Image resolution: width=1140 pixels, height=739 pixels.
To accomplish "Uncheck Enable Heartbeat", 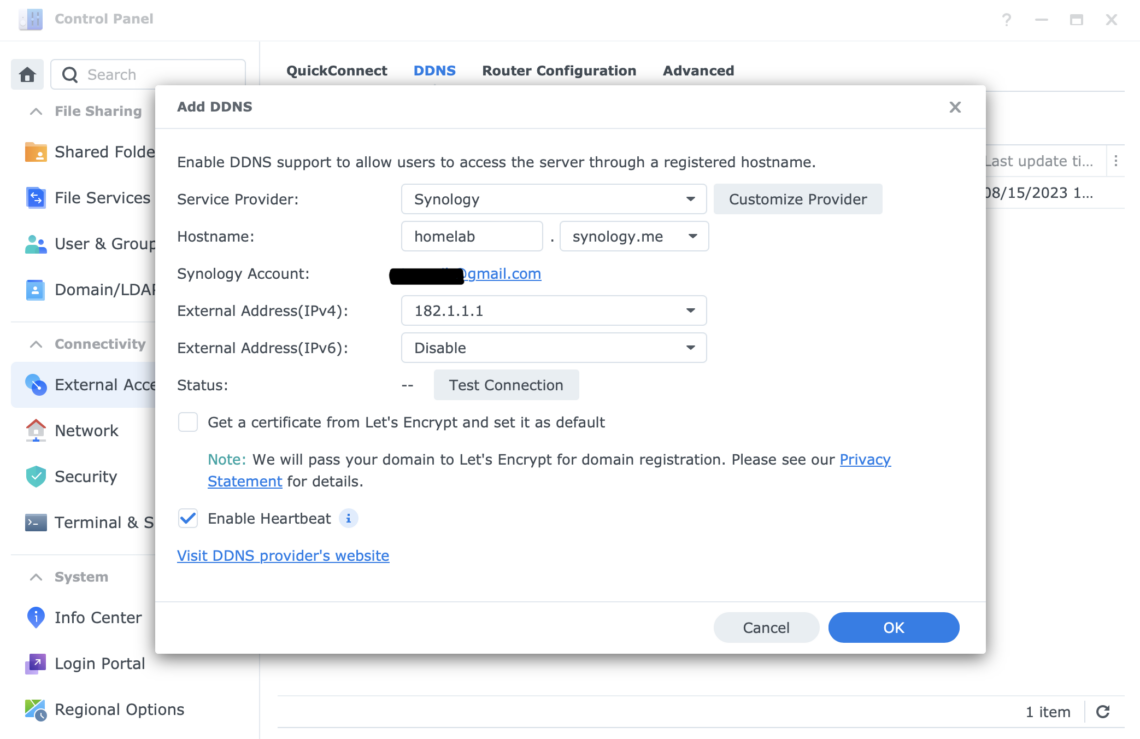I will coord(187,518).
